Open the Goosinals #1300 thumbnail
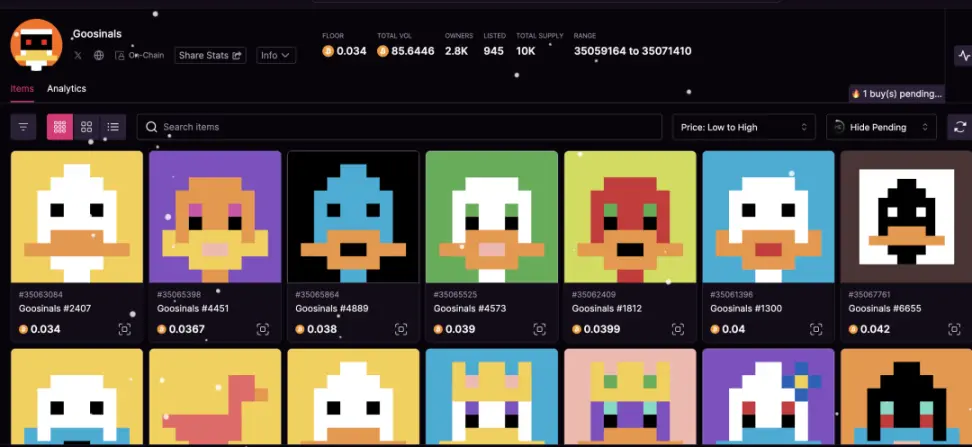This screenshot has height=447, width=972. pyautogui.click(x=768, y=217)
